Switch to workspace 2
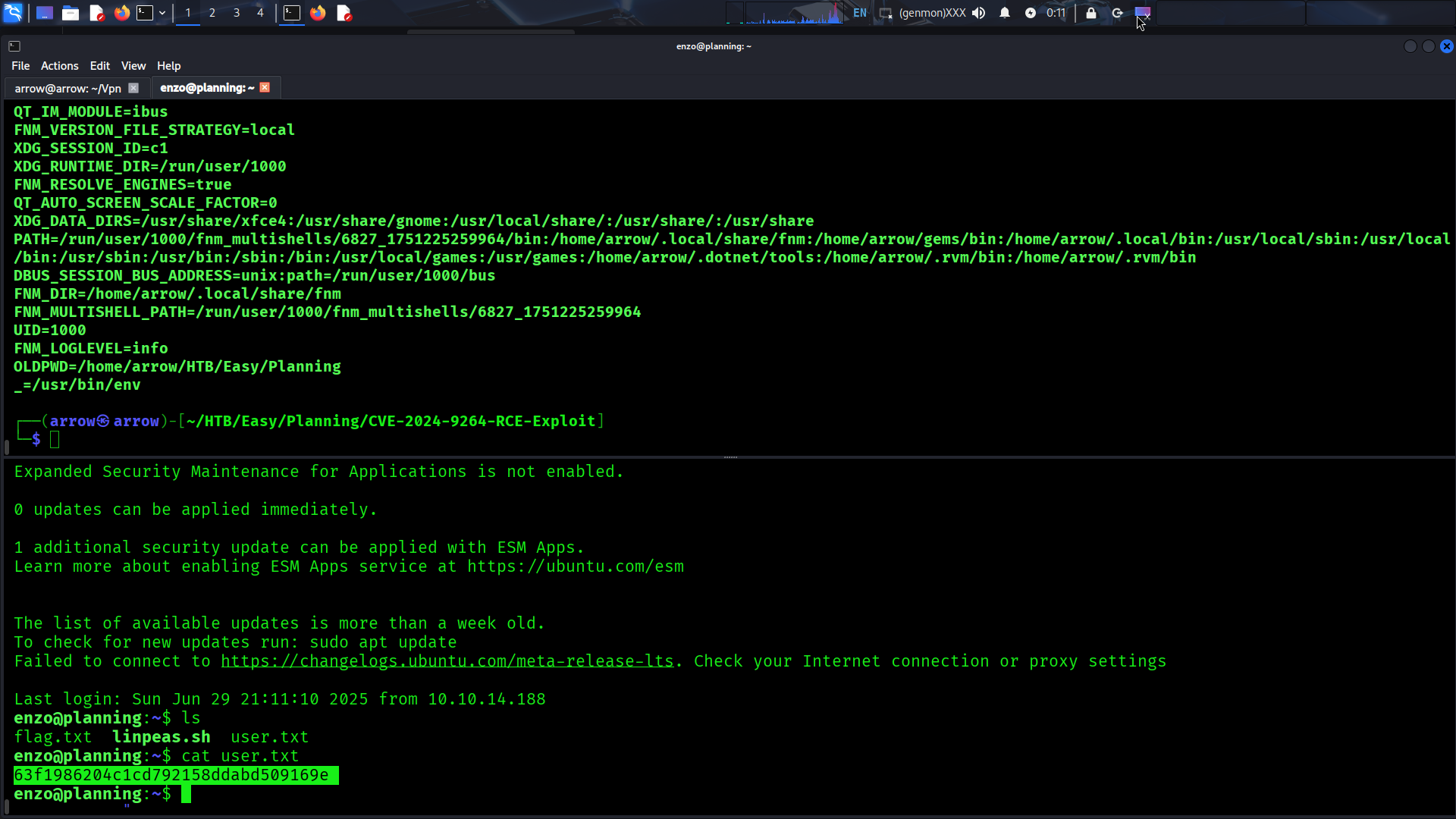The image size is (1456, 819). 212,13
